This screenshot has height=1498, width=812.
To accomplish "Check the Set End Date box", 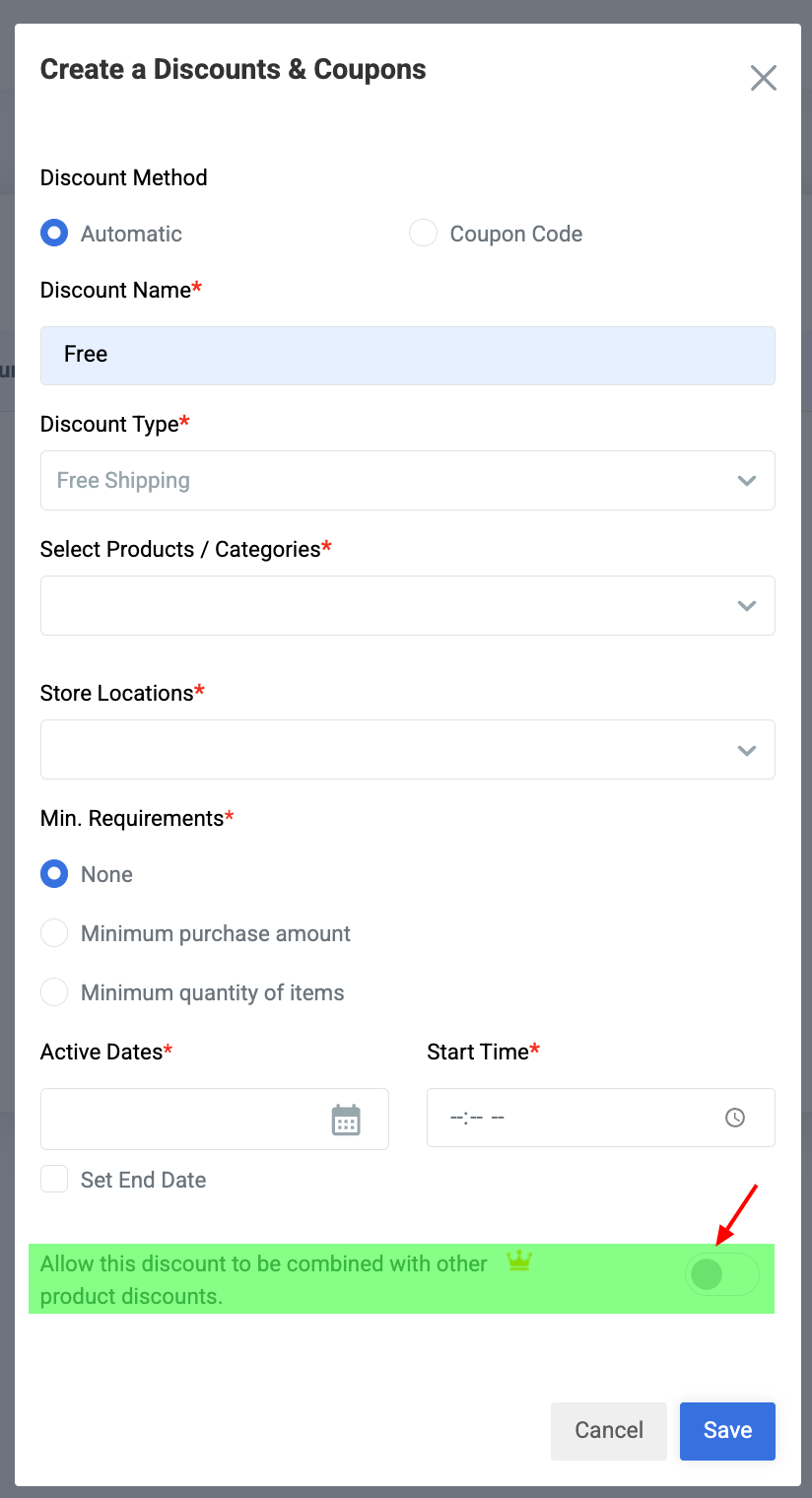I will pyautogui.click(x=54, y=1180).
